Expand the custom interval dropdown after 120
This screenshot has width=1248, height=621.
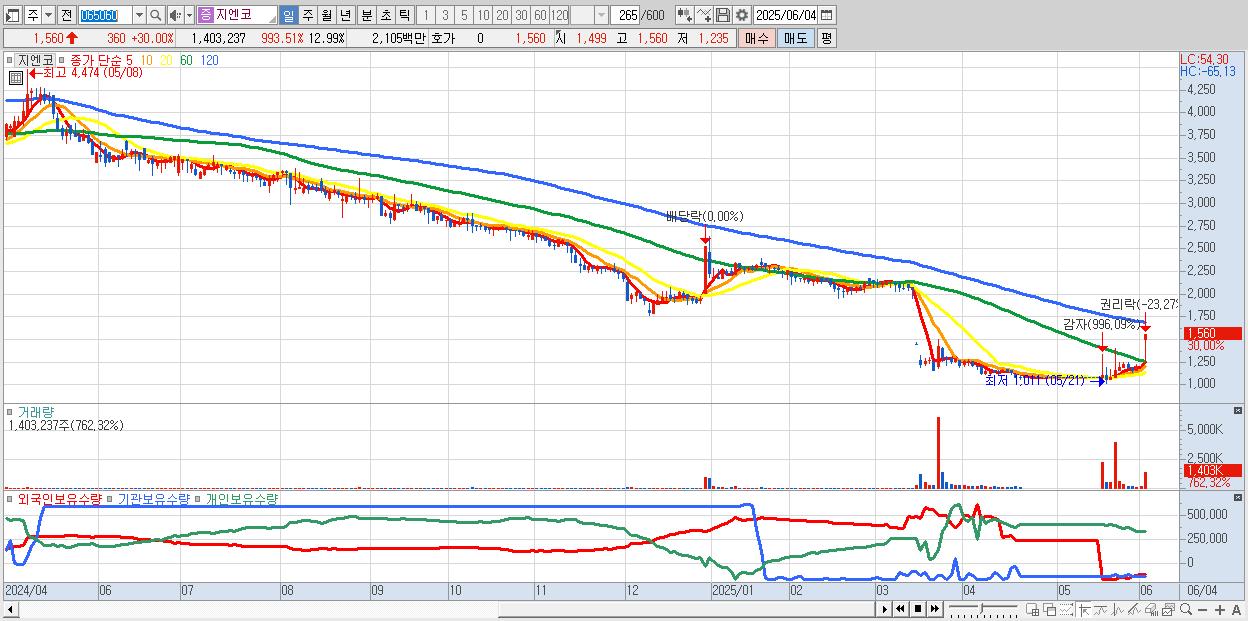point(601,15)
